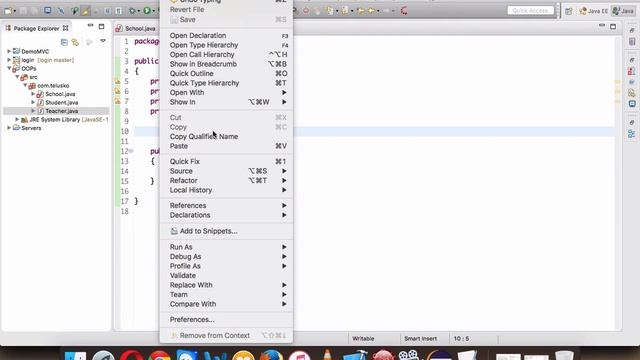Click the Run green play icon

(x=147, y=11)
